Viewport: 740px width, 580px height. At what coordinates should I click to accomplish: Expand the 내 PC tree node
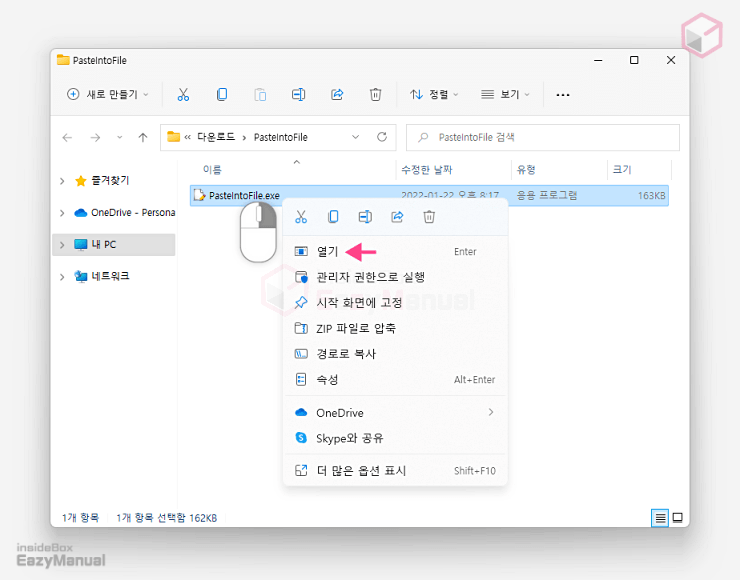[x=62, y=244]
